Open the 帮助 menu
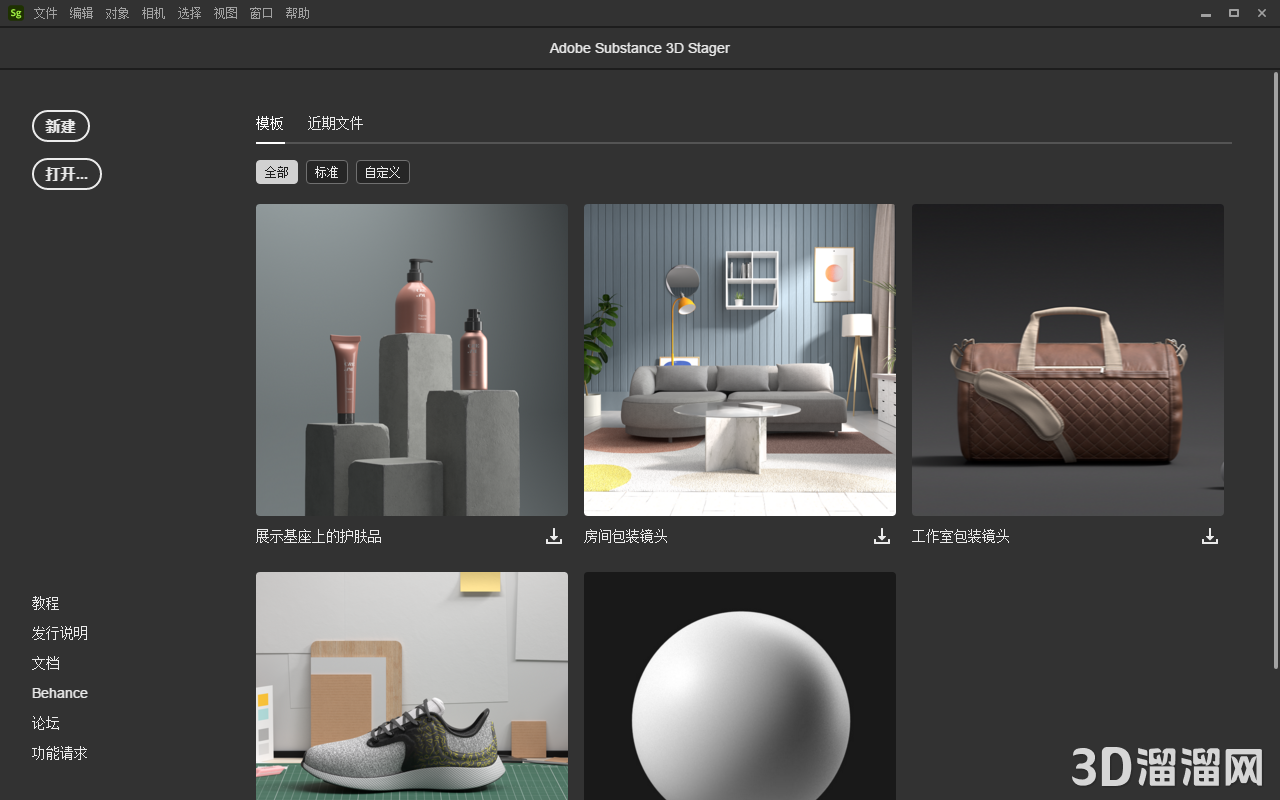The height and width of the screenshot is (800, 1280). coord(297,13)
